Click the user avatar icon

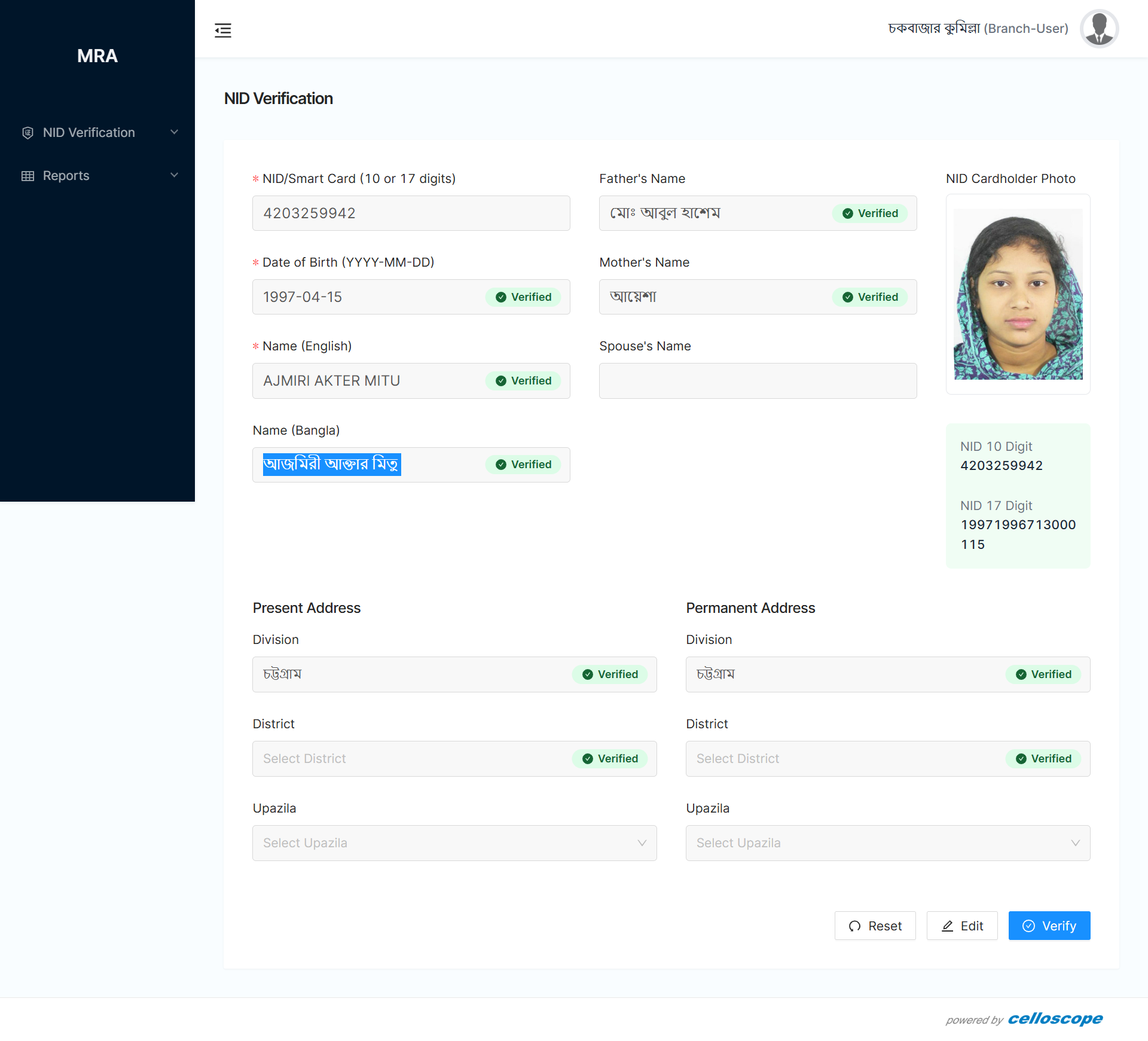pyautogui.click(x=1099, y=29)
